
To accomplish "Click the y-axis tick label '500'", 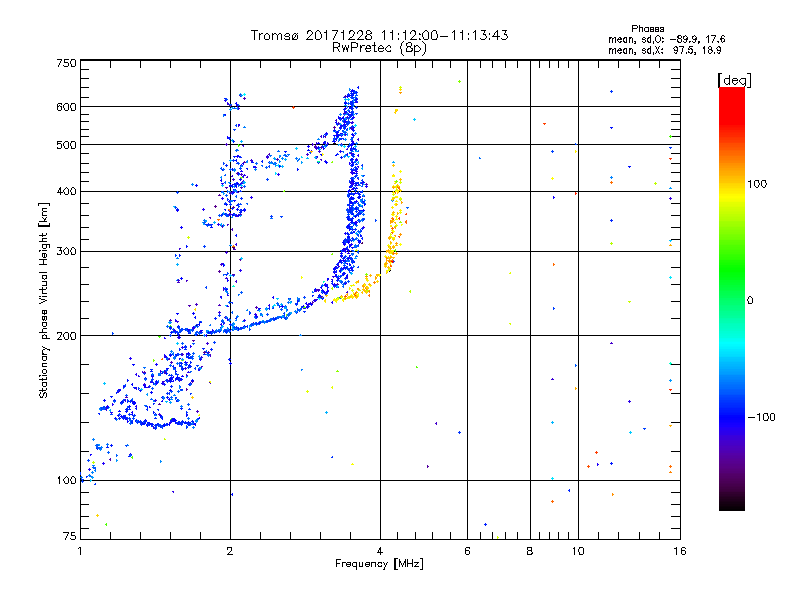I will click(x=66, y=145).
